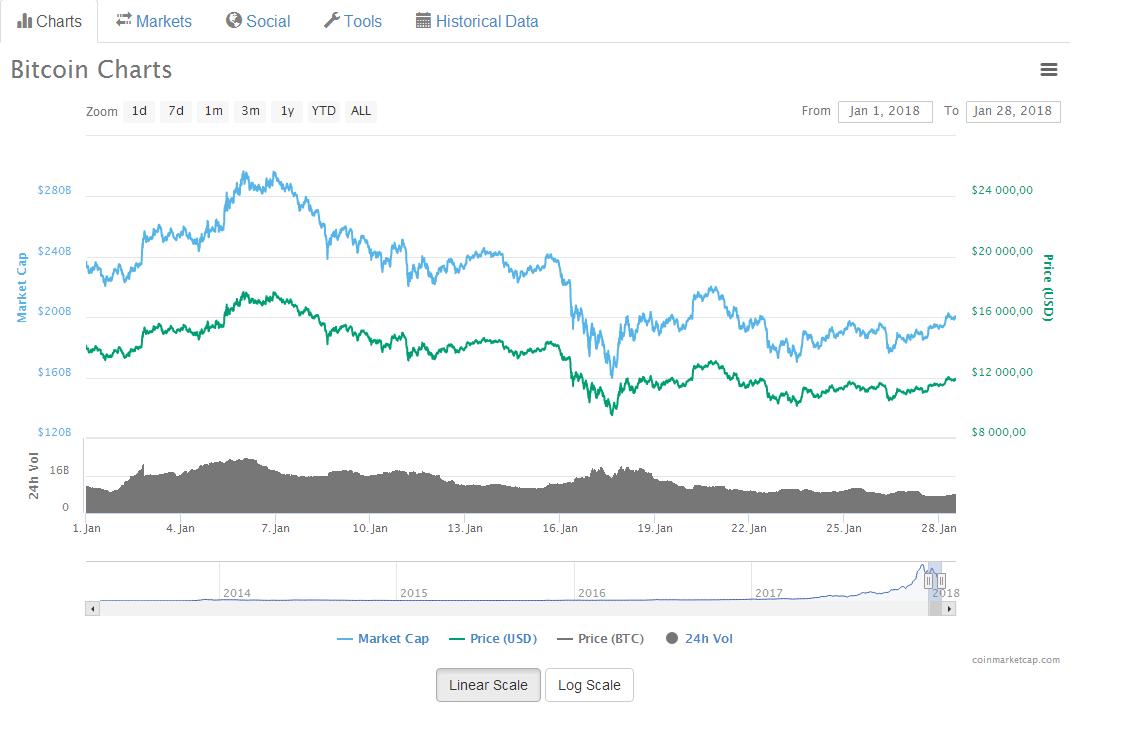Viewport: 1130px width, 735px height.
Task: Click the 22. Jan x-axis label
Action: click(x=749, y=528)
